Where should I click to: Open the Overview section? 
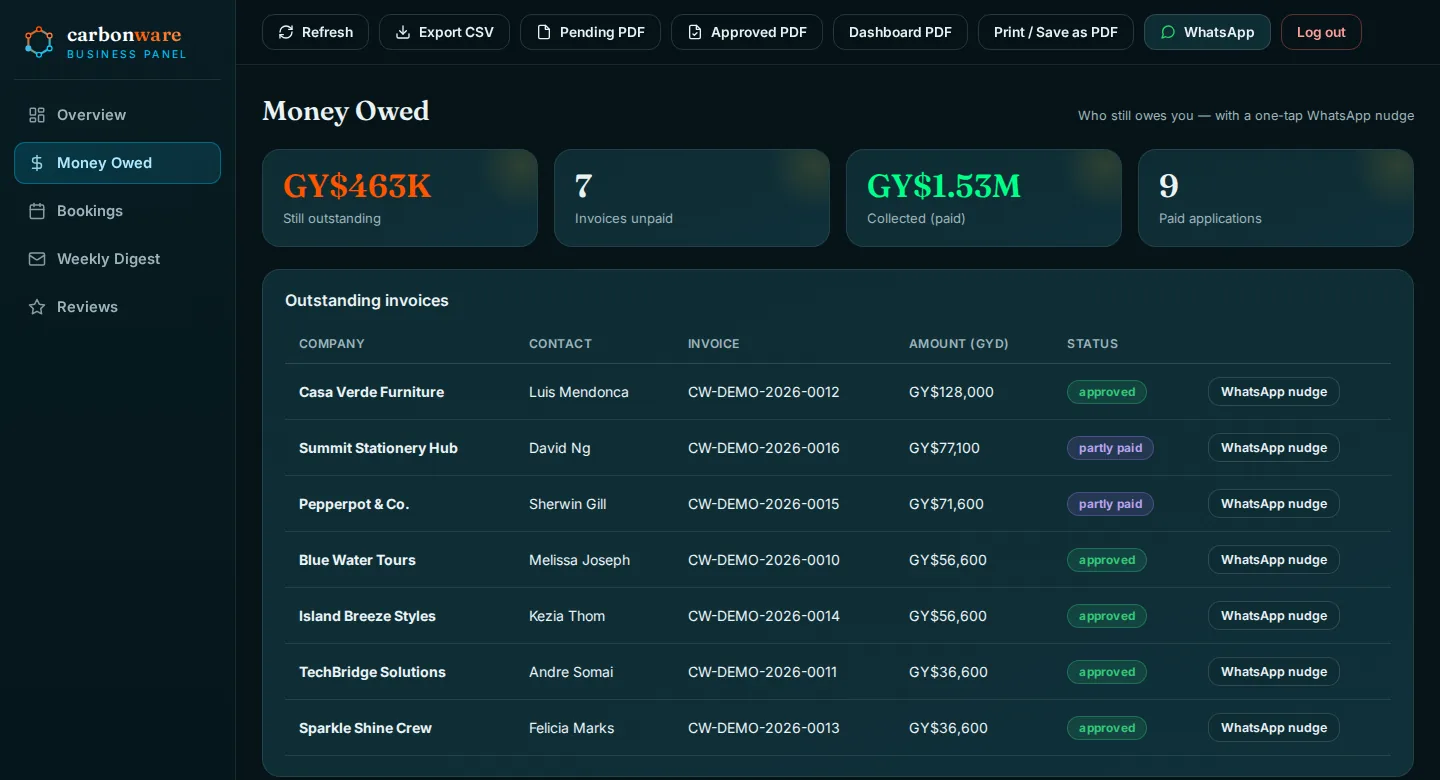[118, 115]
